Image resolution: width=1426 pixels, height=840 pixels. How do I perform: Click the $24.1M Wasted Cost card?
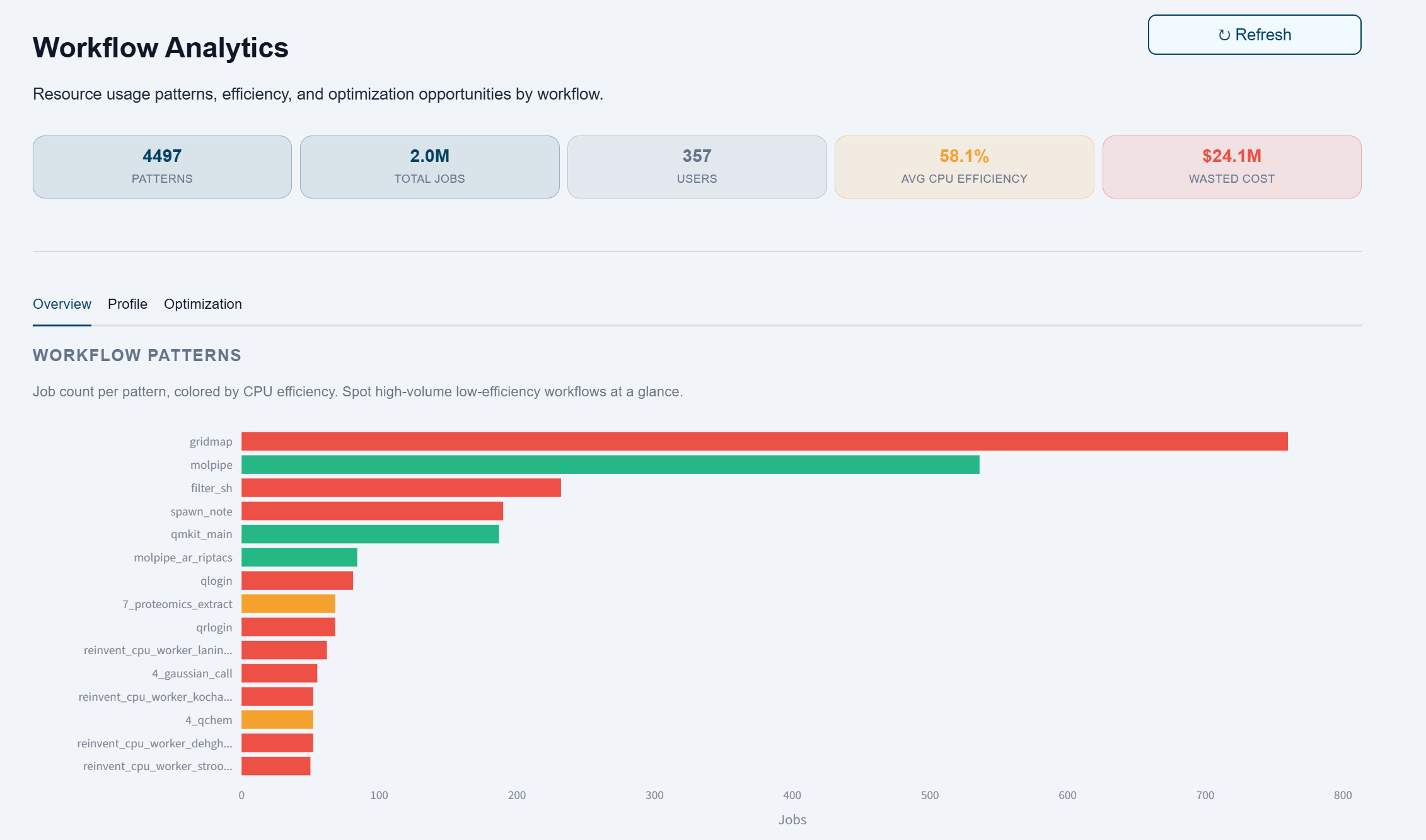pyautogui.click(x=1231, y=167)
